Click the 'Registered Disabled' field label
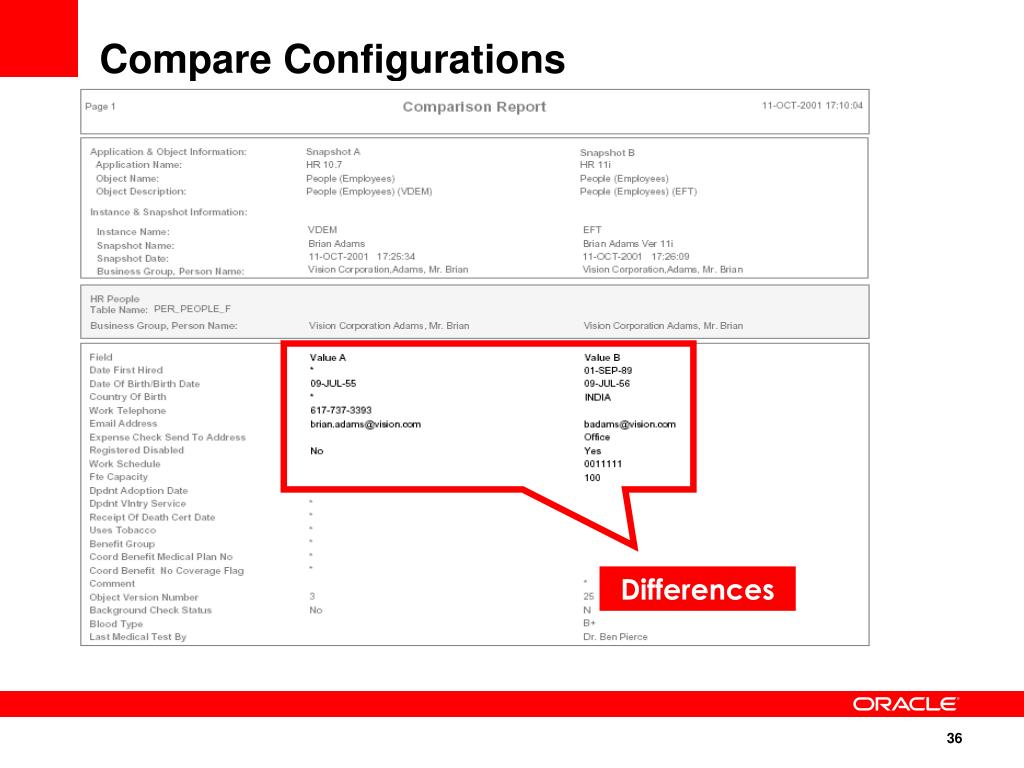Viewport: 1024px width, 768px height. (x=136, y=451)
